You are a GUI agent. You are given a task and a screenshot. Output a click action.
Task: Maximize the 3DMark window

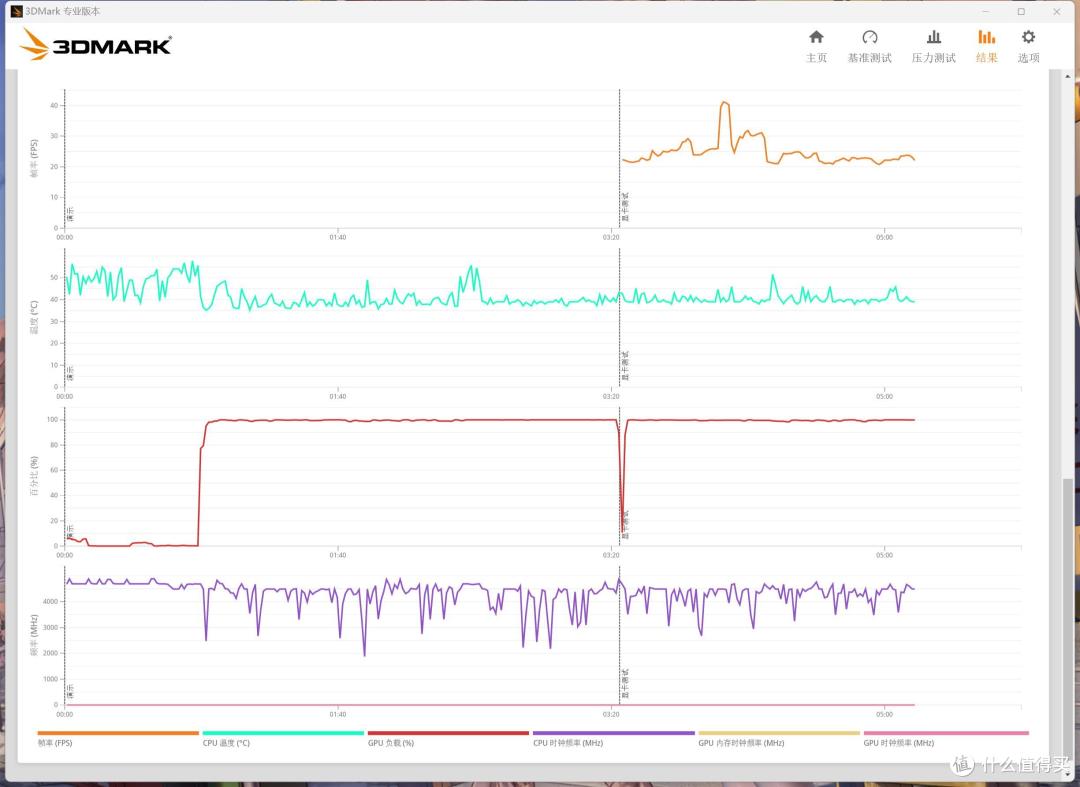point(1021,12)
